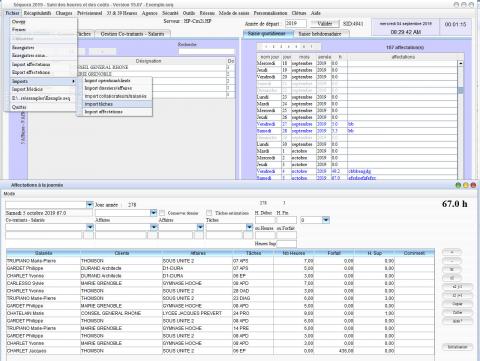Open the Fichier menu
Screen dimensions: 480x361
[13, 13]
